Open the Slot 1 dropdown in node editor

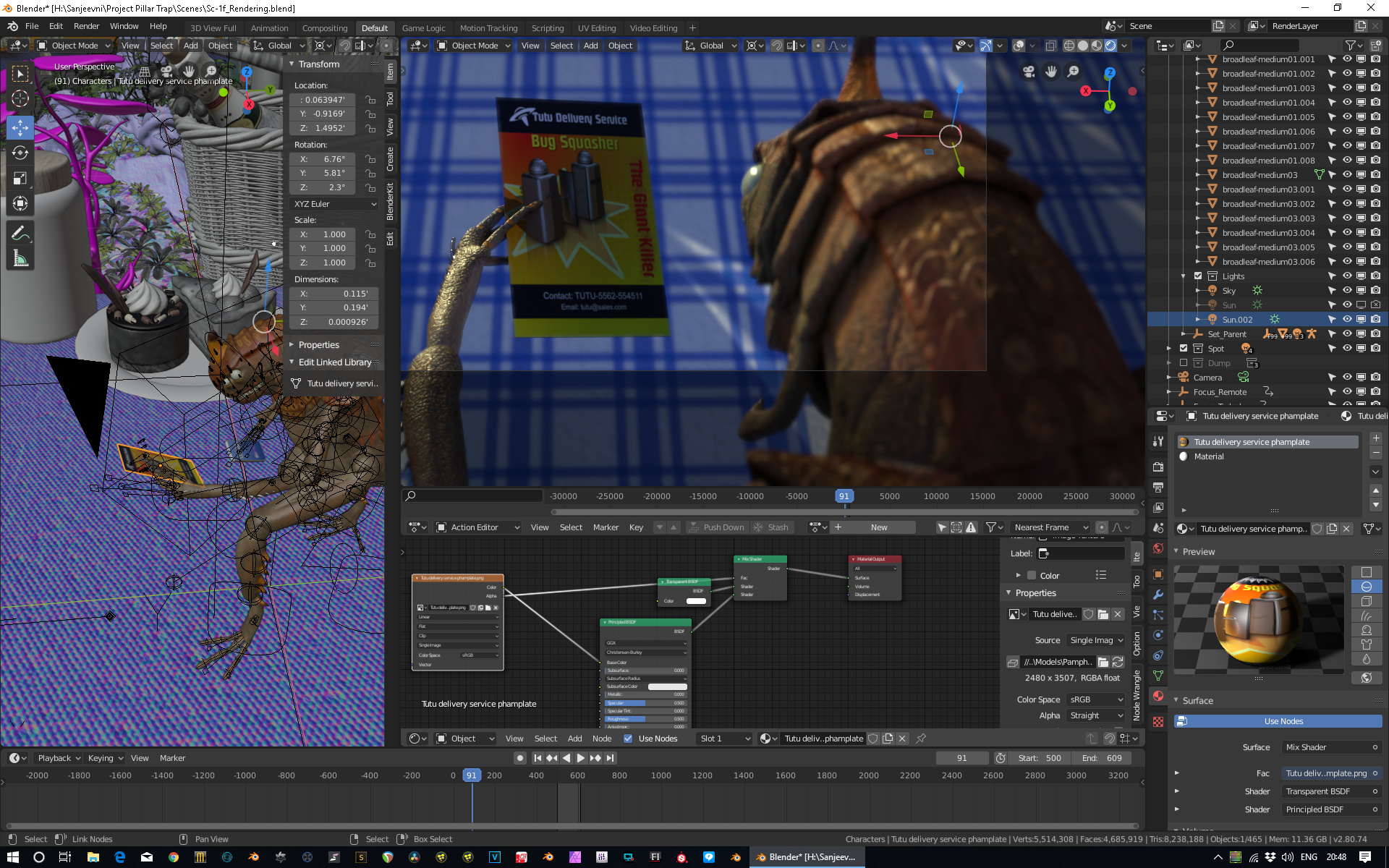724,739
